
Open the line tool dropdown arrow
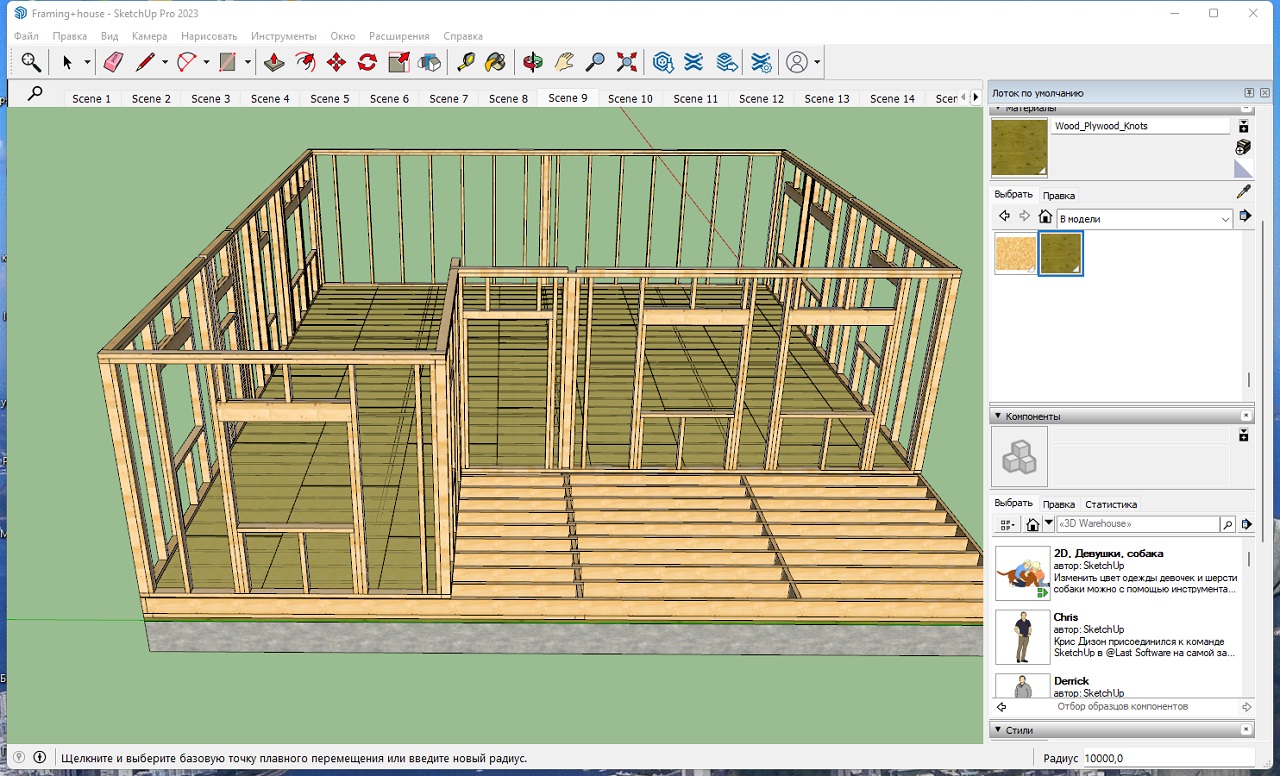click(x=165, y=62)
